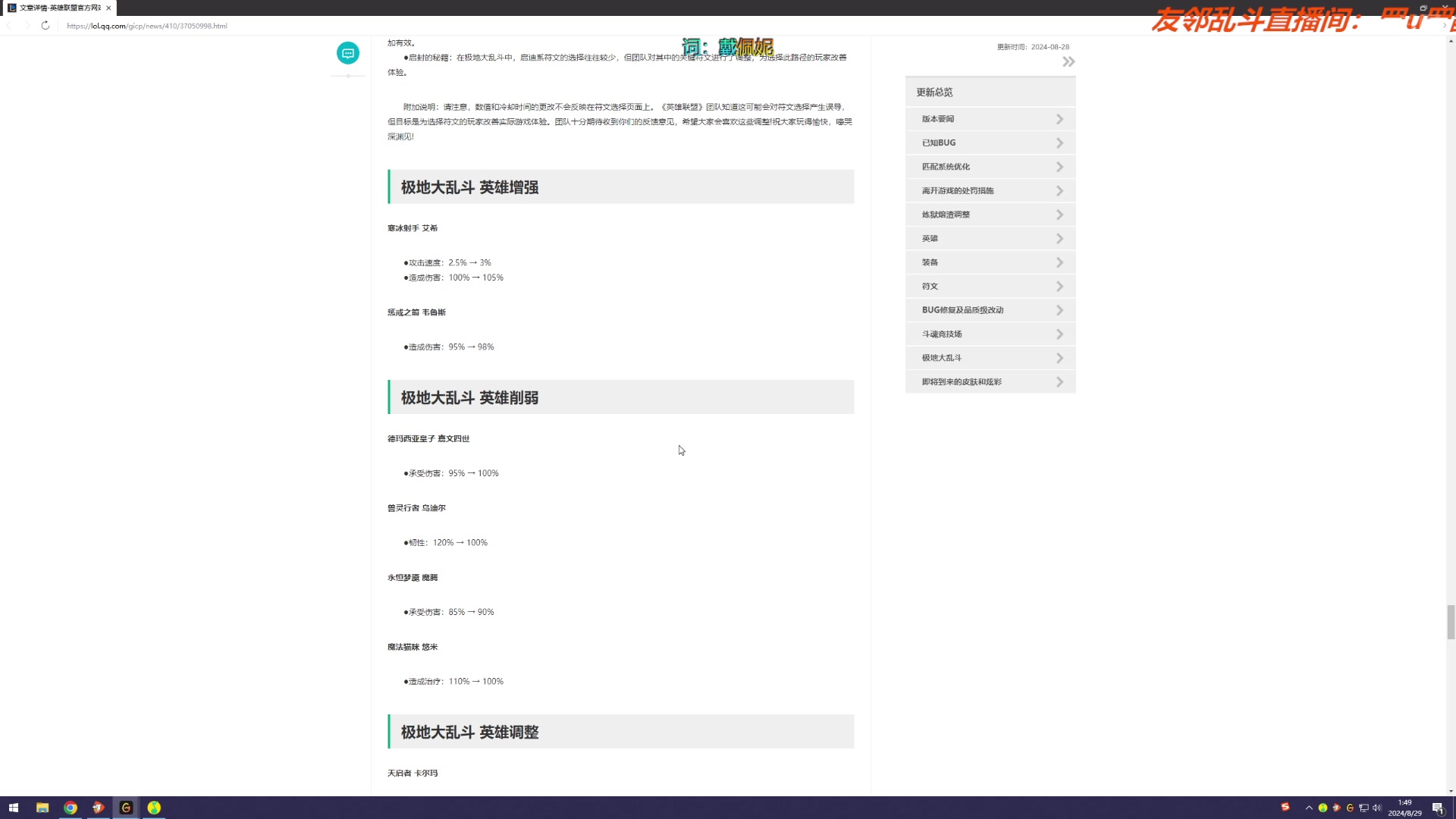
Task: Collapse sidebar with double chevron icon
Action: point(1068,62)
